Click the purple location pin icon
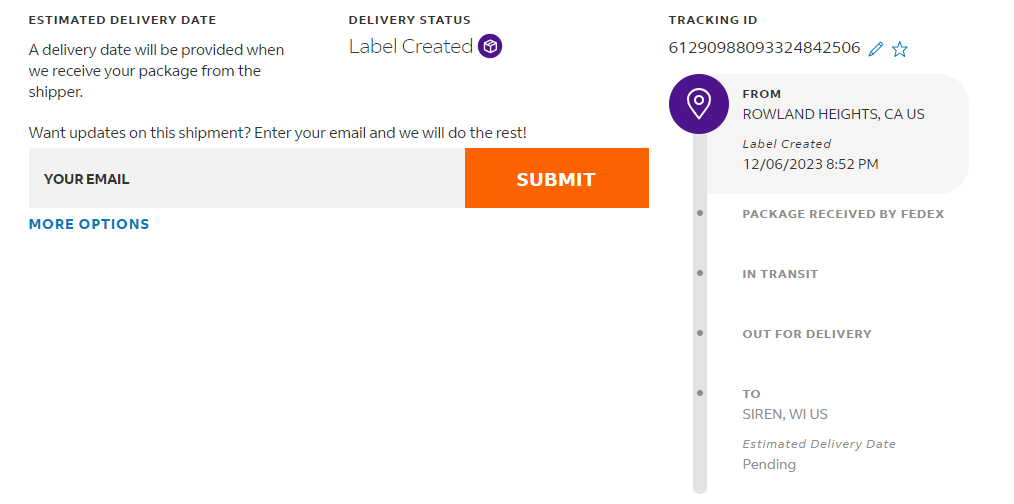This screenshot has width=1014, height=504. click(x=699, y=103)
